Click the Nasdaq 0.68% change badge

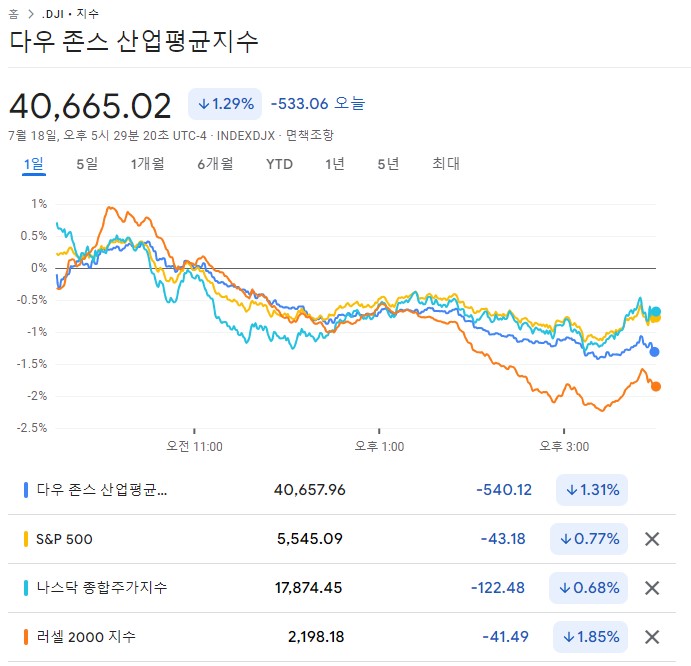click(x=589, y=588)
